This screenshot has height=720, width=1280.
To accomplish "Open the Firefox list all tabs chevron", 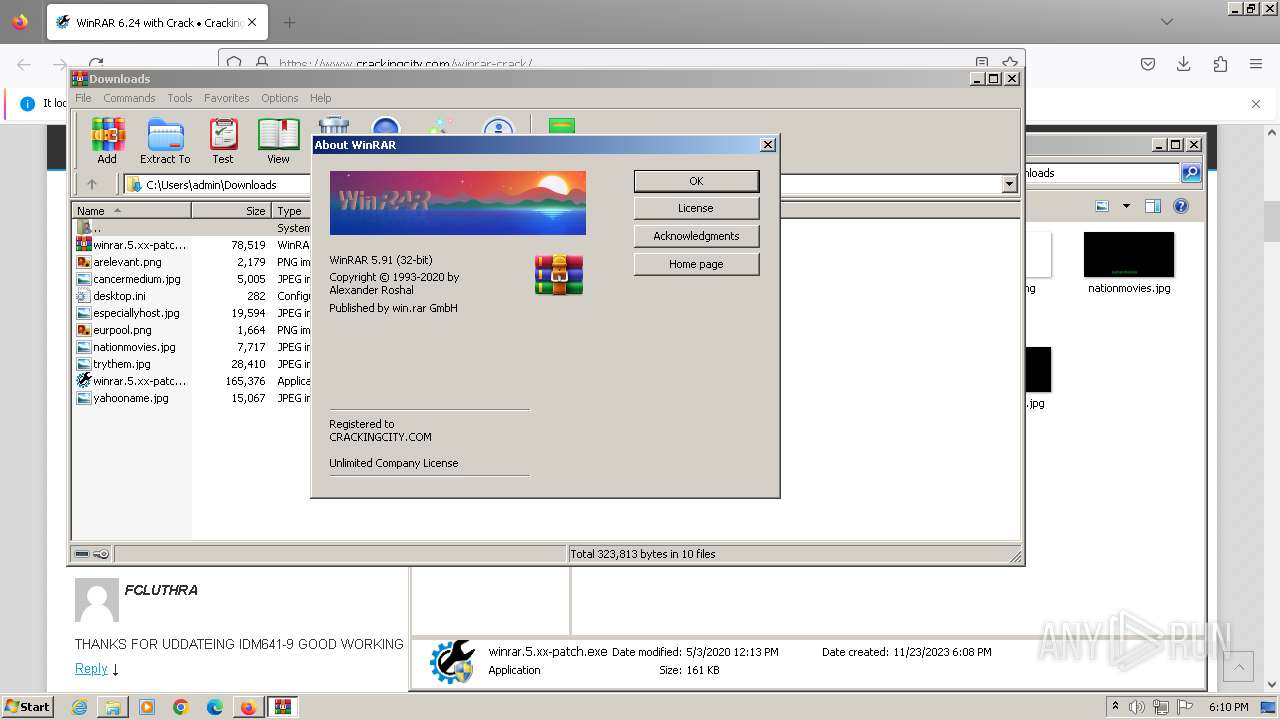I will (1167, 22).
